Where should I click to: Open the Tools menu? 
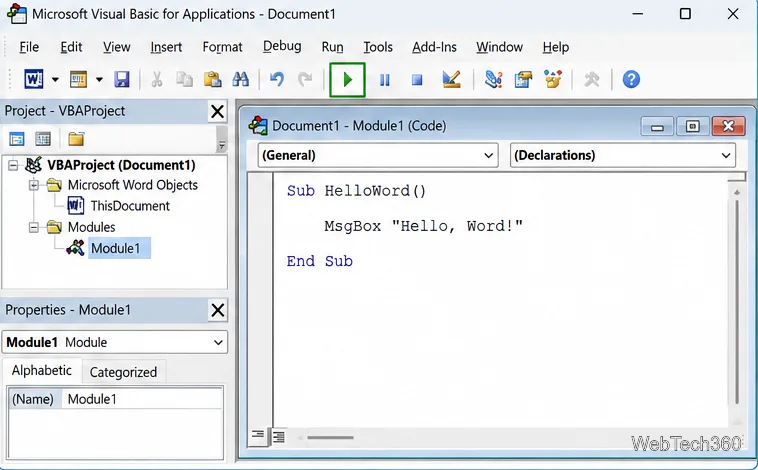[x=378, y=47]
